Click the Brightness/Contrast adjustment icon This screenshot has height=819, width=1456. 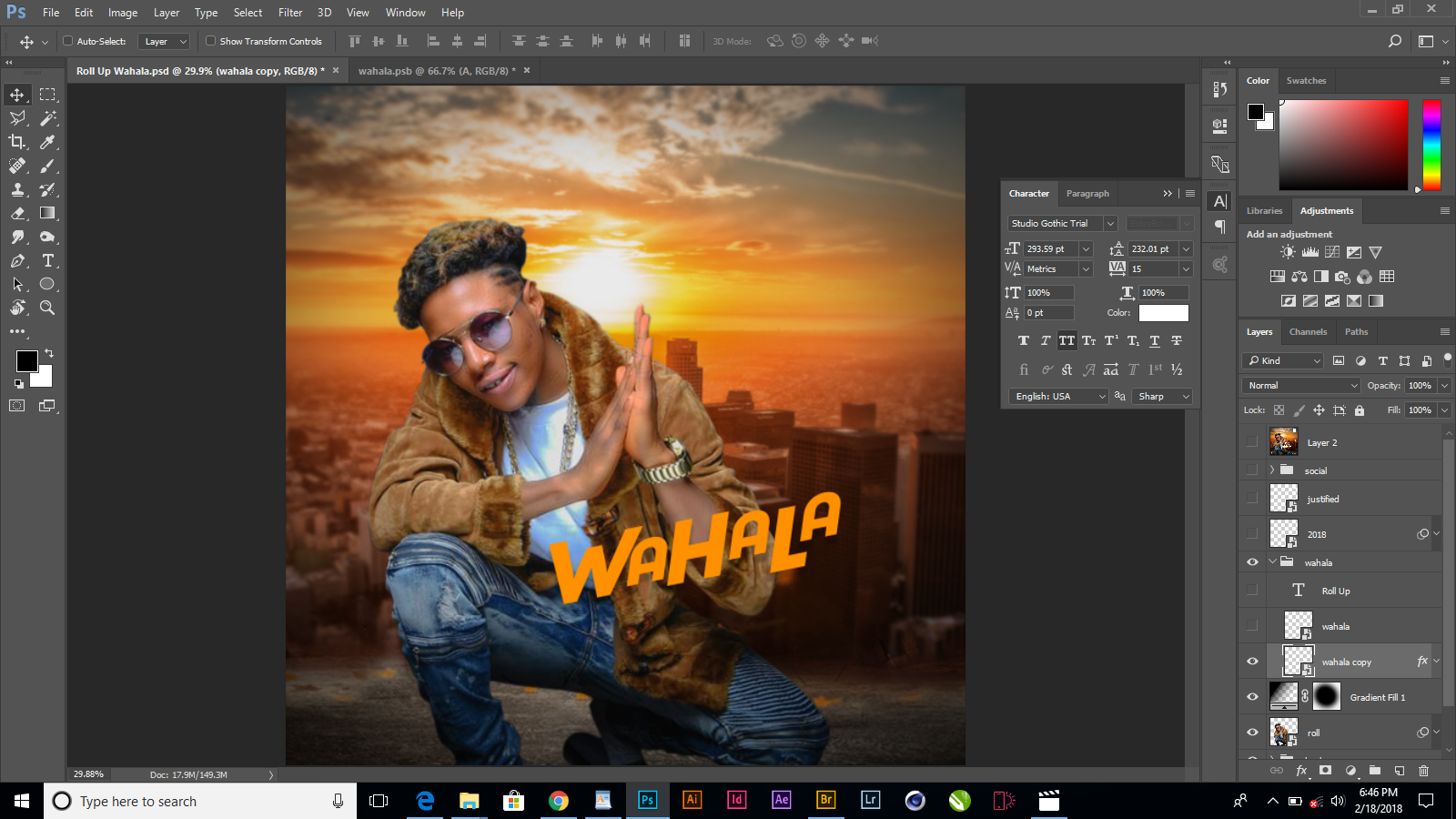(1288, 252)
